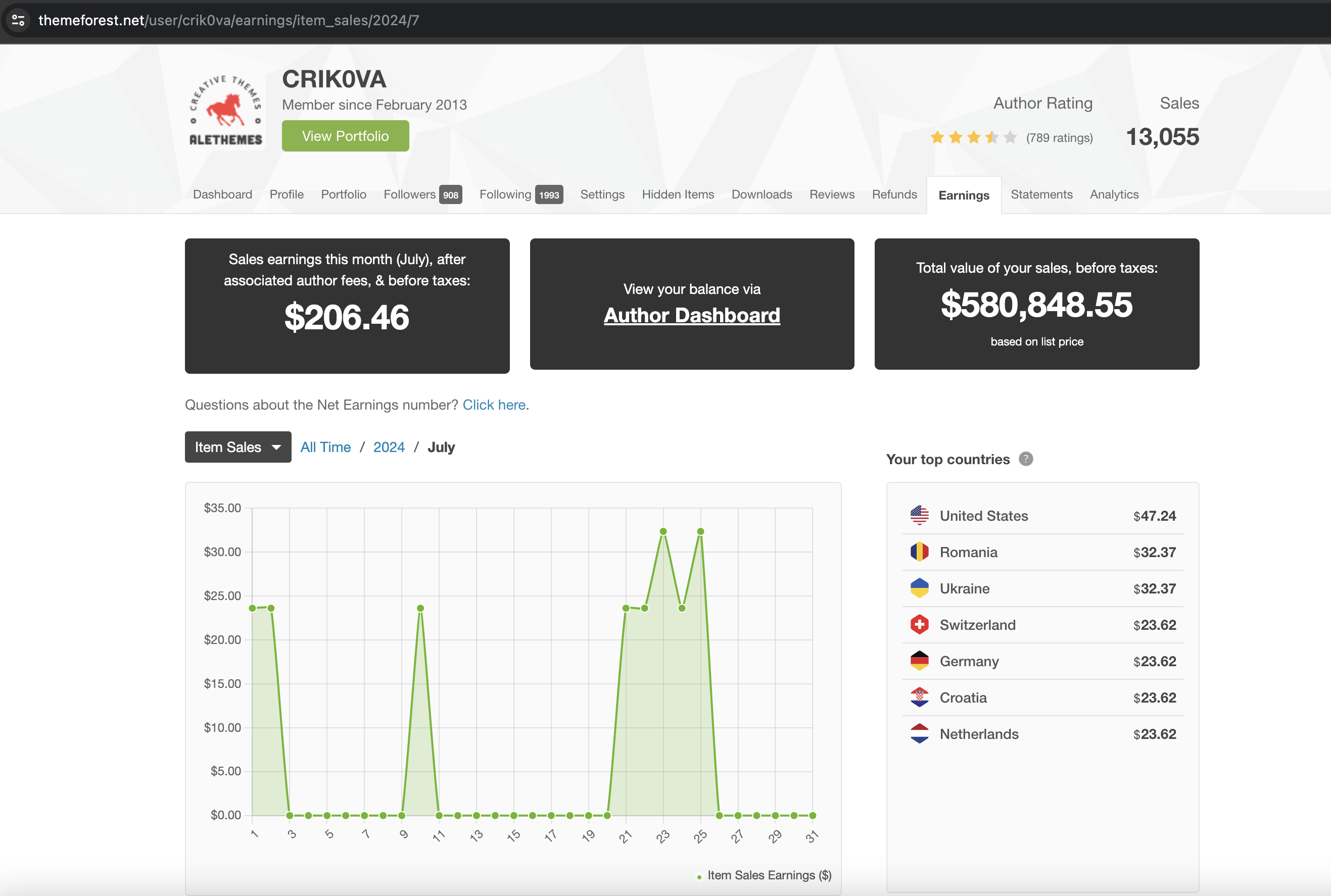This screenshot has height=896, width=1331.
Task: Click the All Time breadcrumb link
Action: point(325,447)
